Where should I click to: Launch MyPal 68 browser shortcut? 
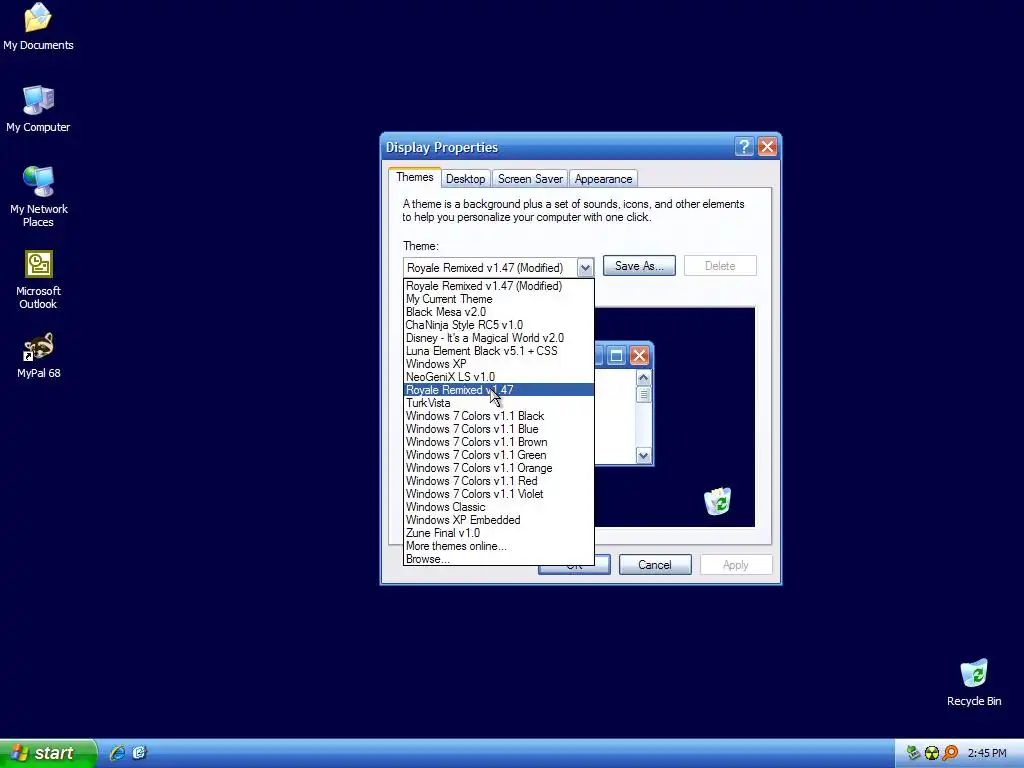coord(39,356)
